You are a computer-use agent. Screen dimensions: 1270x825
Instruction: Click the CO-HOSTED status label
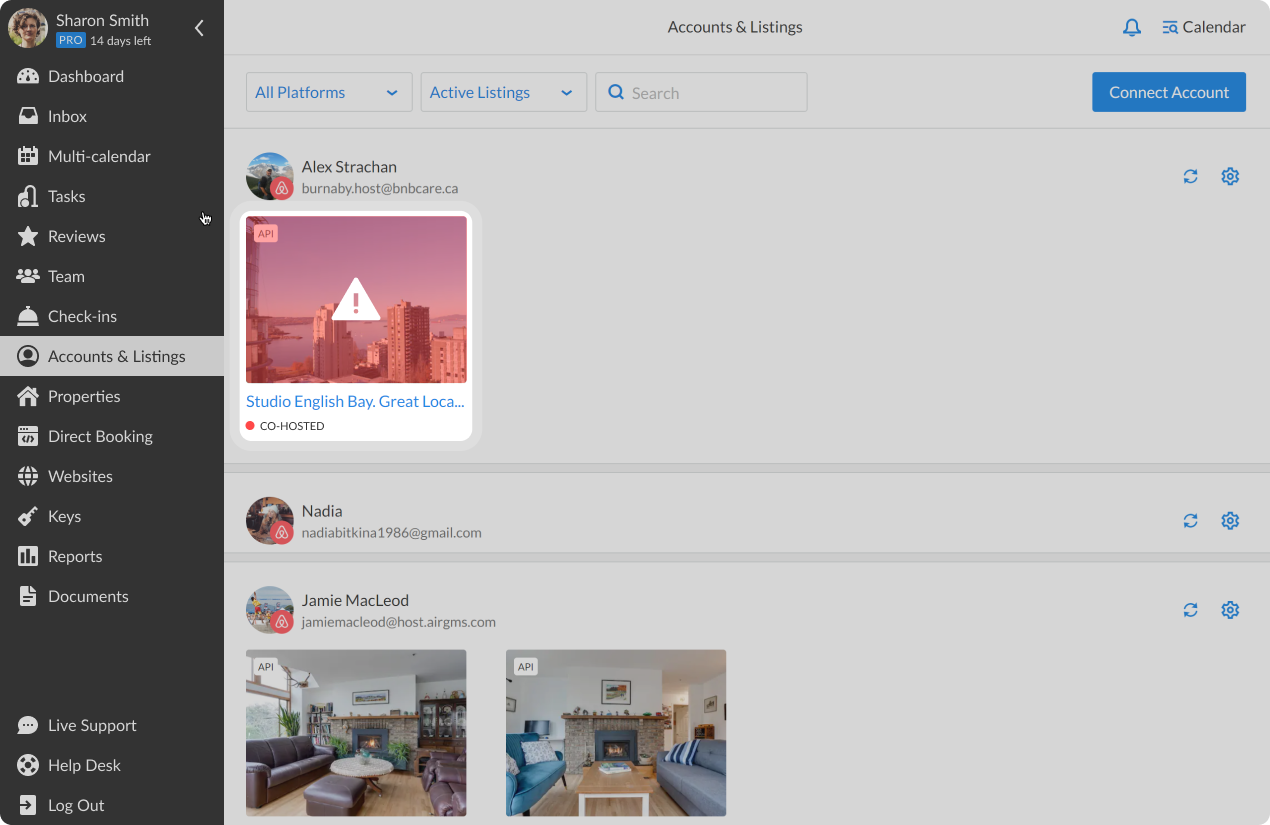click(x=292, y=426)
